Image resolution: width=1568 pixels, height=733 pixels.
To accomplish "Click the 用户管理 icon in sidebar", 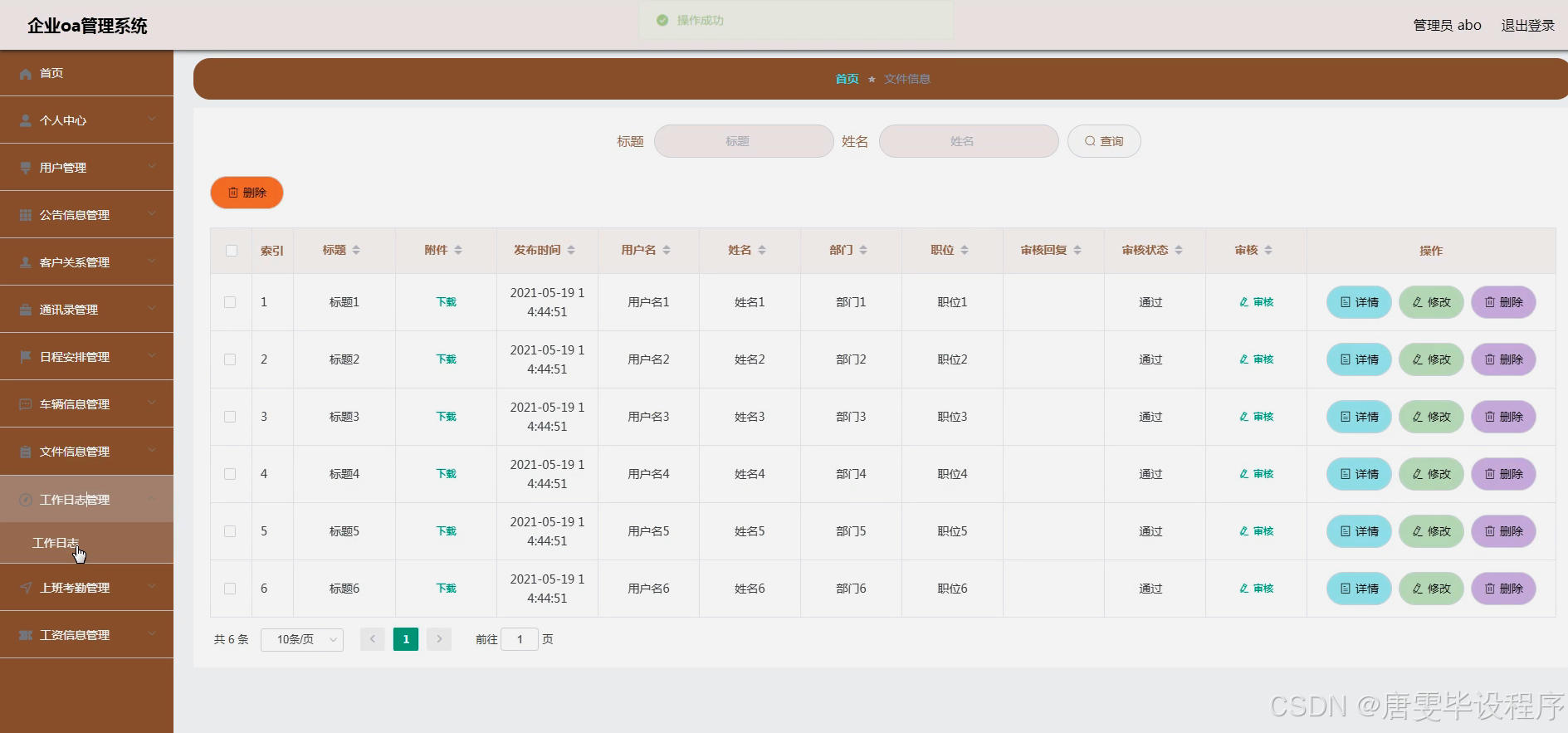I will click(x=26, y=168).
